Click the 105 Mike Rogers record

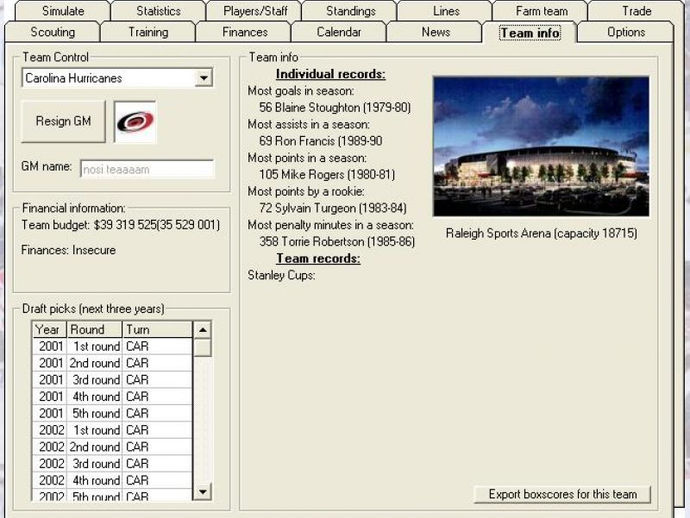[x=327, y=174]
